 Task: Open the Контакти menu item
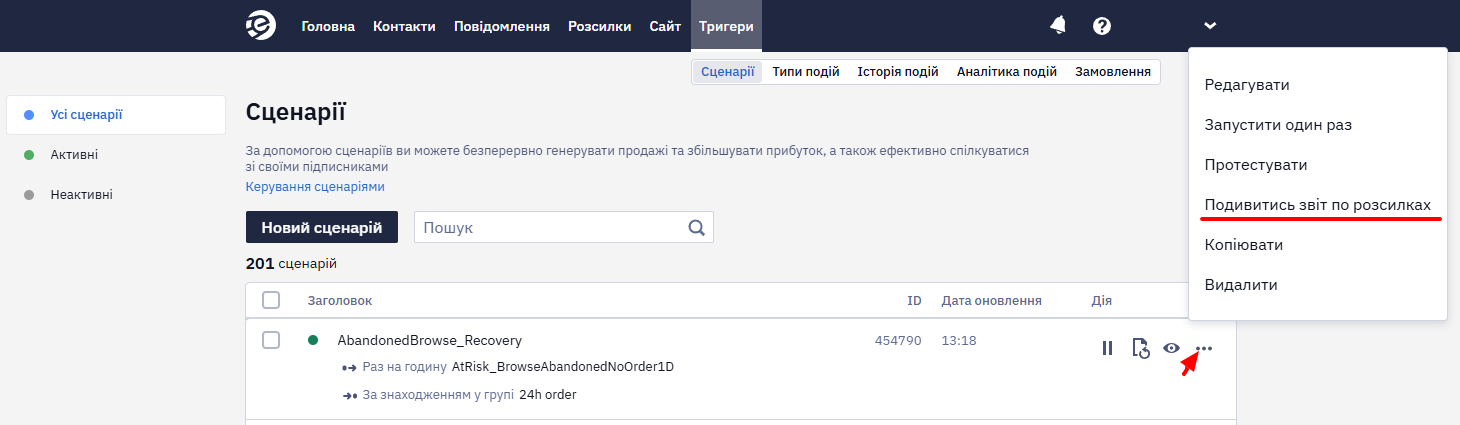click(404, 26)
